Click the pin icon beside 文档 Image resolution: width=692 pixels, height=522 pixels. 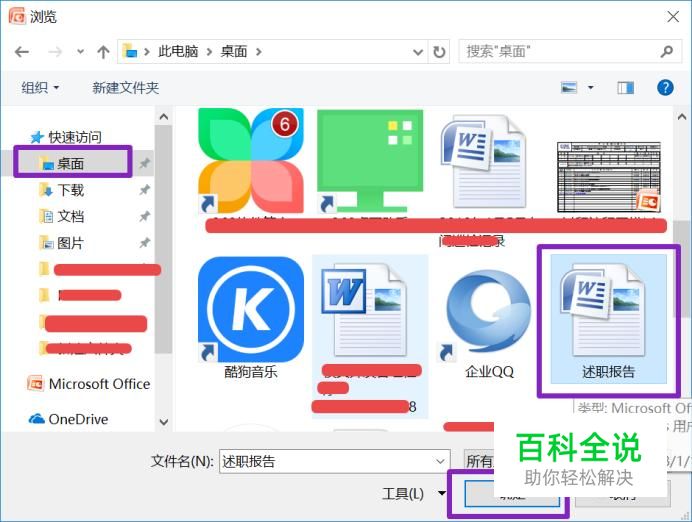144,216
